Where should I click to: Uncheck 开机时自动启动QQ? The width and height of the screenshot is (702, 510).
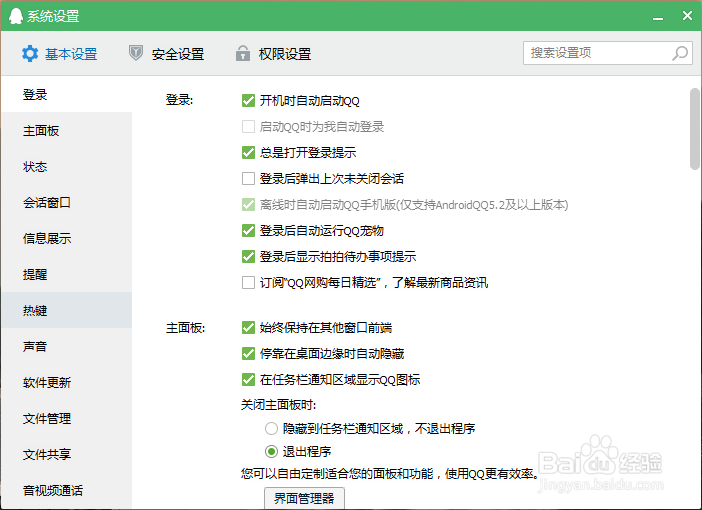248,101
